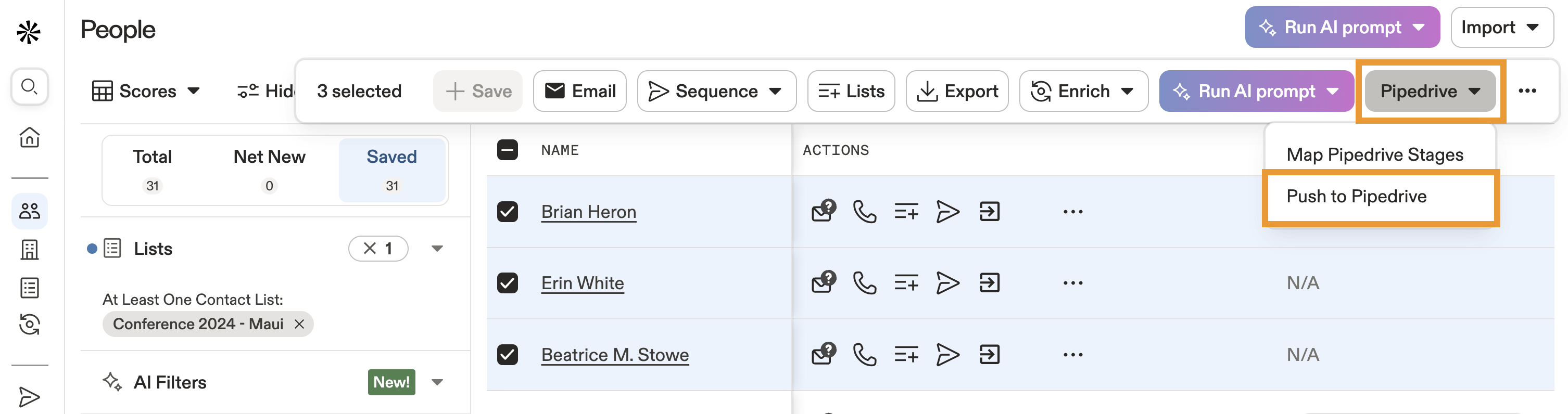Click the phone call icon for Brian Heron
Viewport: 1568px width, 414px height.
coord(864,212)
